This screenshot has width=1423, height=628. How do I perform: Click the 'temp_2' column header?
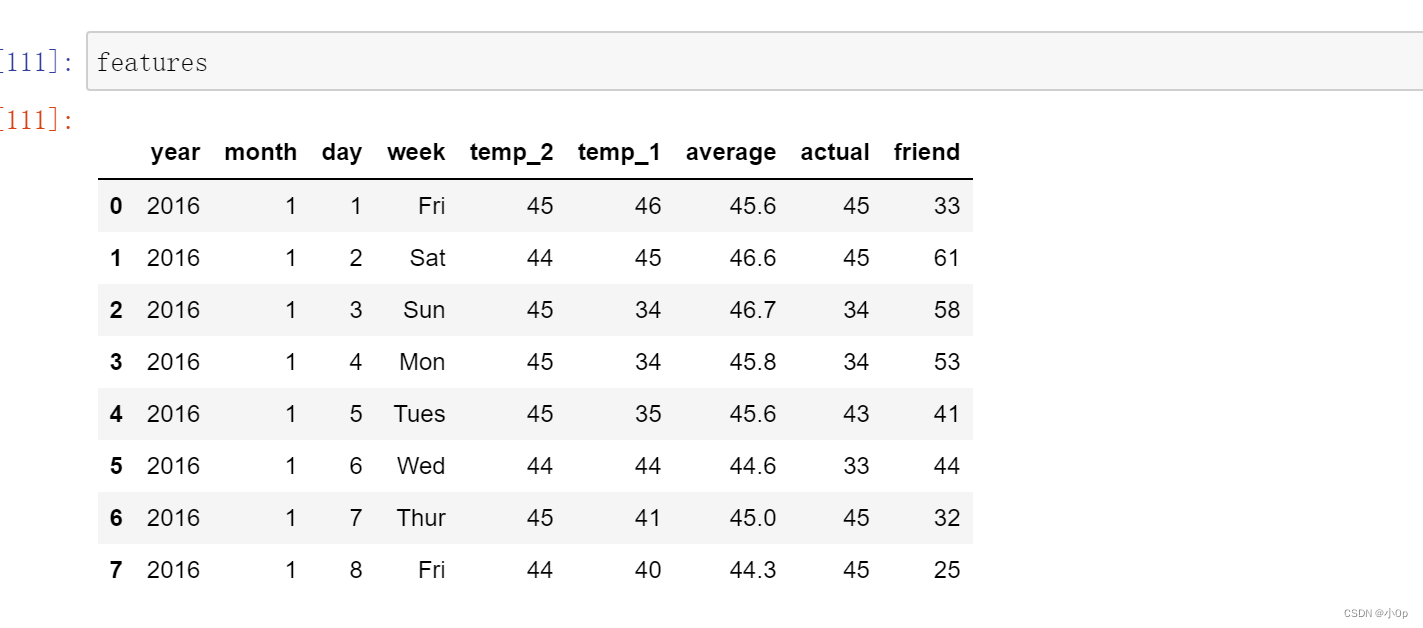511,152
